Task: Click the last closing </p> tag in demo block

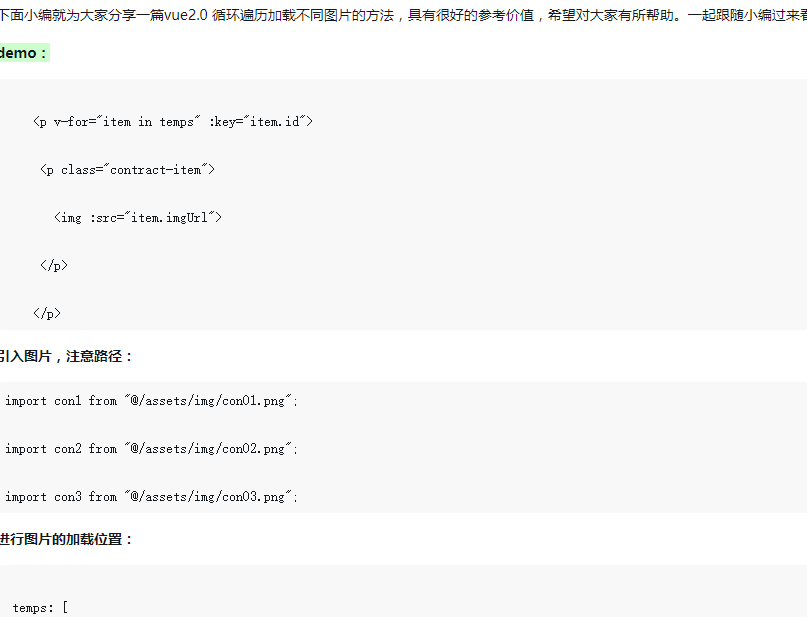Action: pos(47,314)
